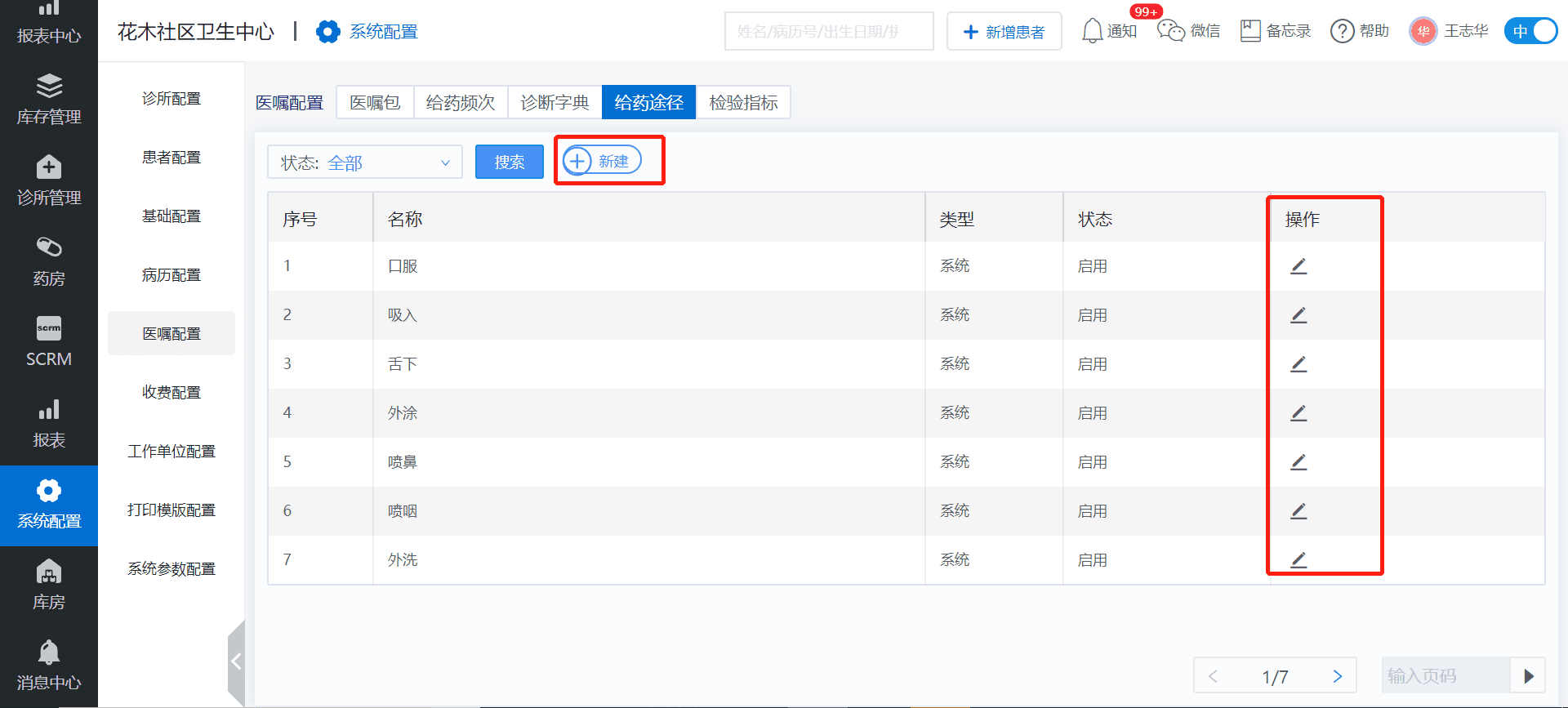This screenshot has height=708, width=1568.
Task: Open the 备忘录 memo icon
Action: point(1250,31)
